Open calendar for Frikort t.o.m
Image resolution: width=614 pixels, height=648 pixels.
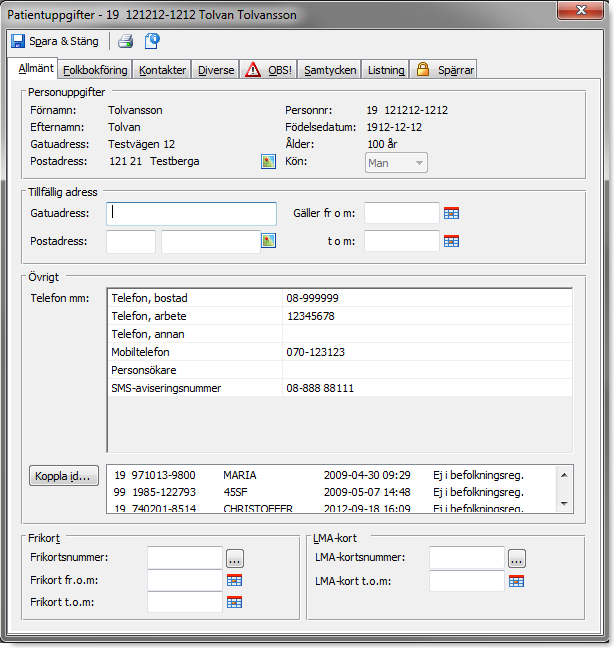click(235, 602)
